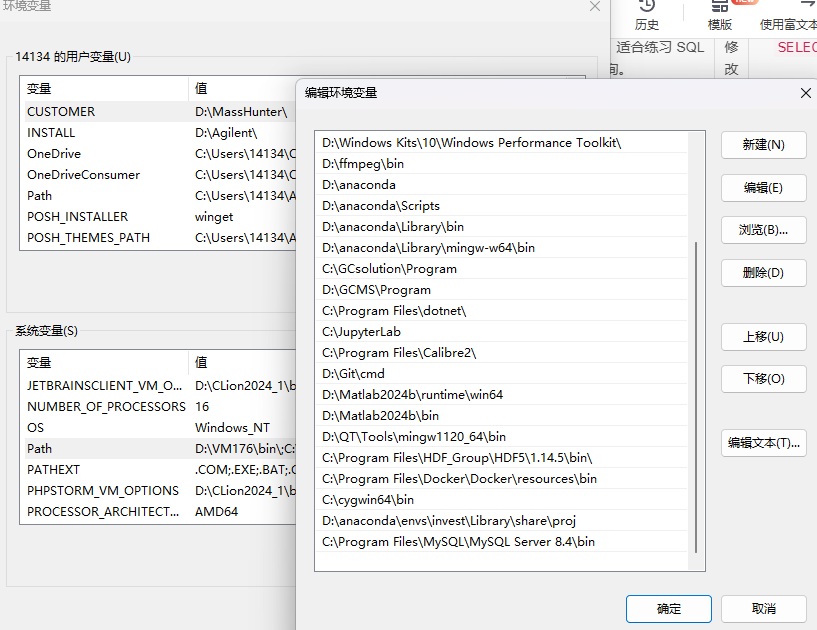
Task: Select the OS system variable row
Action: [x=158, y=428]
